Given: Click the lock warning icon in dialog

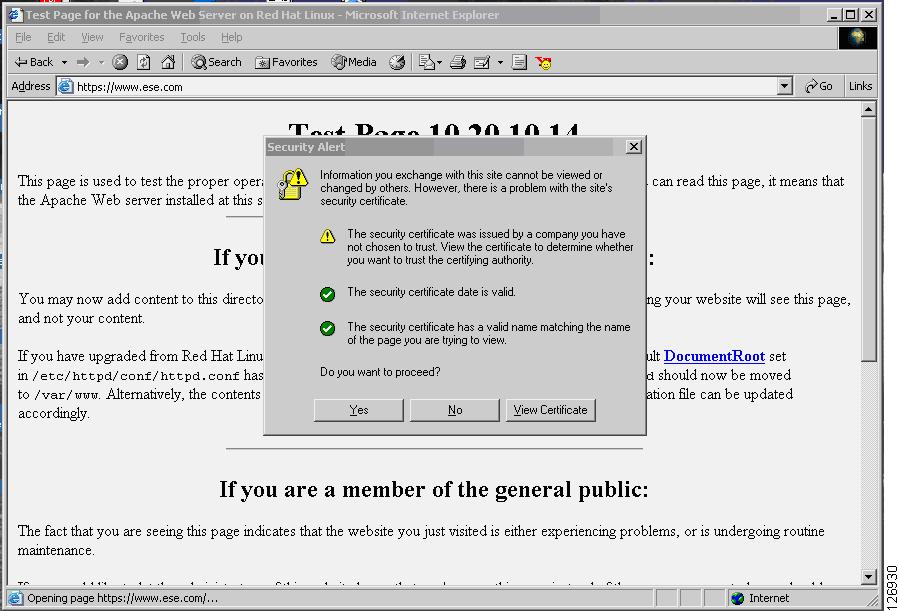Looking at the screenshot, I should pyautogui.click(x=292, y=184).
